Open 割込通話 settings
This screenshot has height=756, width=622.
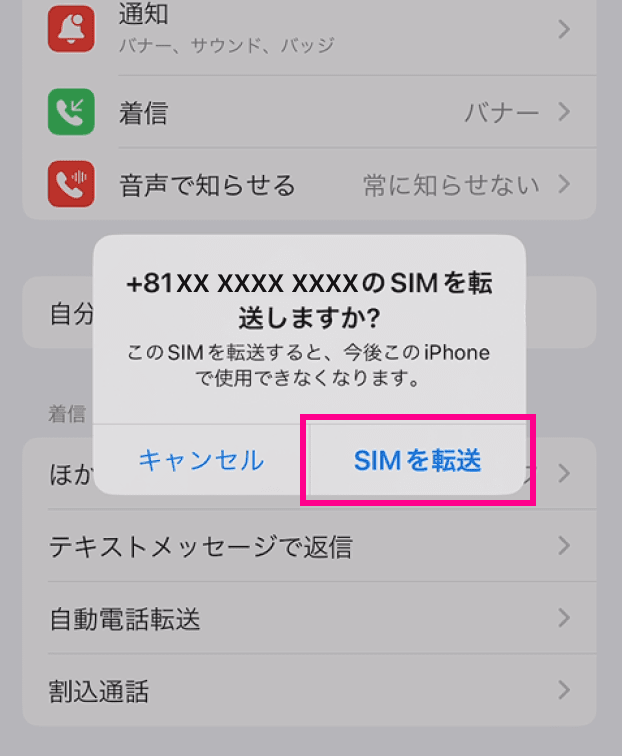click(309, 690)
